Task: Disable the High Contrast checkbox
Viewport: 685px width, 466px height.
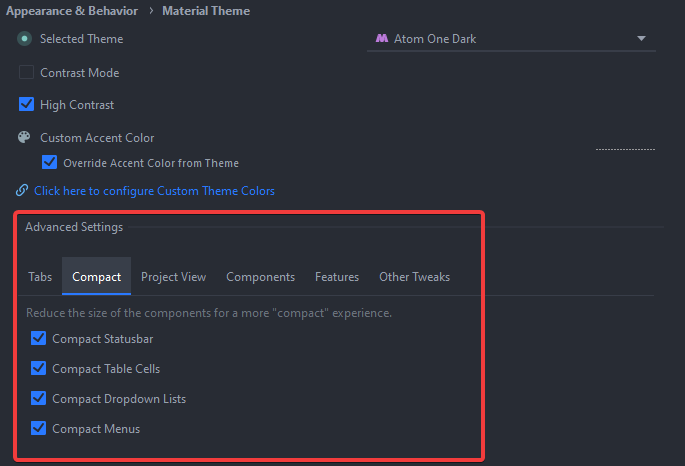Action: pyautogui.click(x=26, y=105)
